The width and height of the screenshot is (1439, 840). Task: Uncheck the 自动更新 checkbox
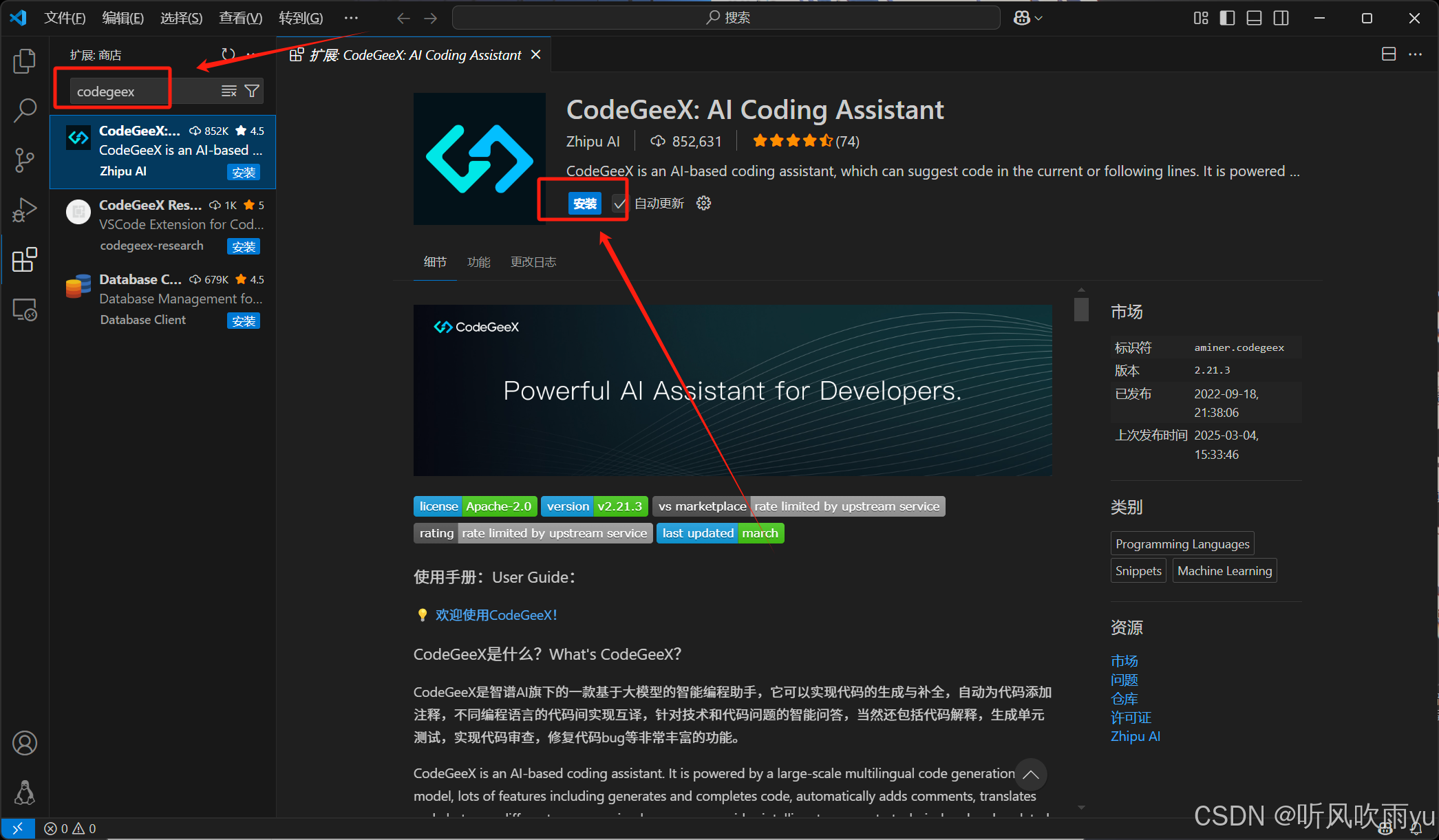pos(619,202)
